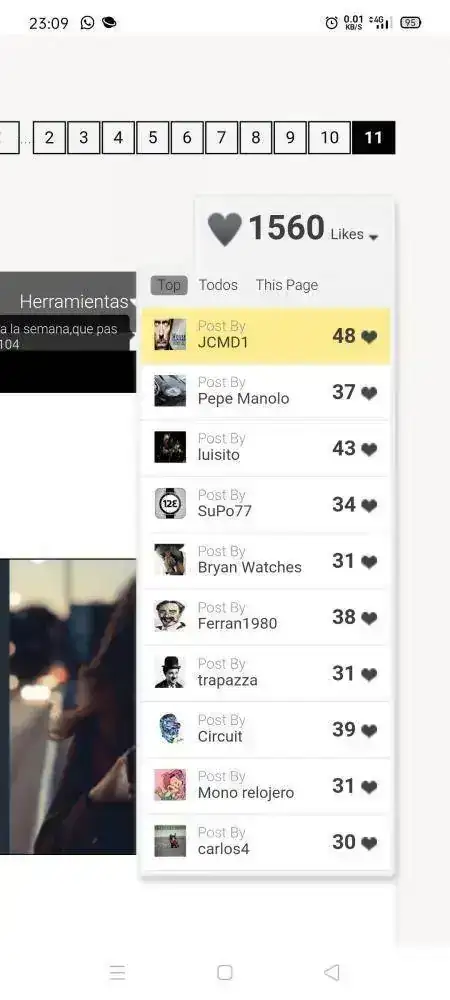Tap the Android back navigation triangle
450x1000 pixels.
(x=331, y=973)
